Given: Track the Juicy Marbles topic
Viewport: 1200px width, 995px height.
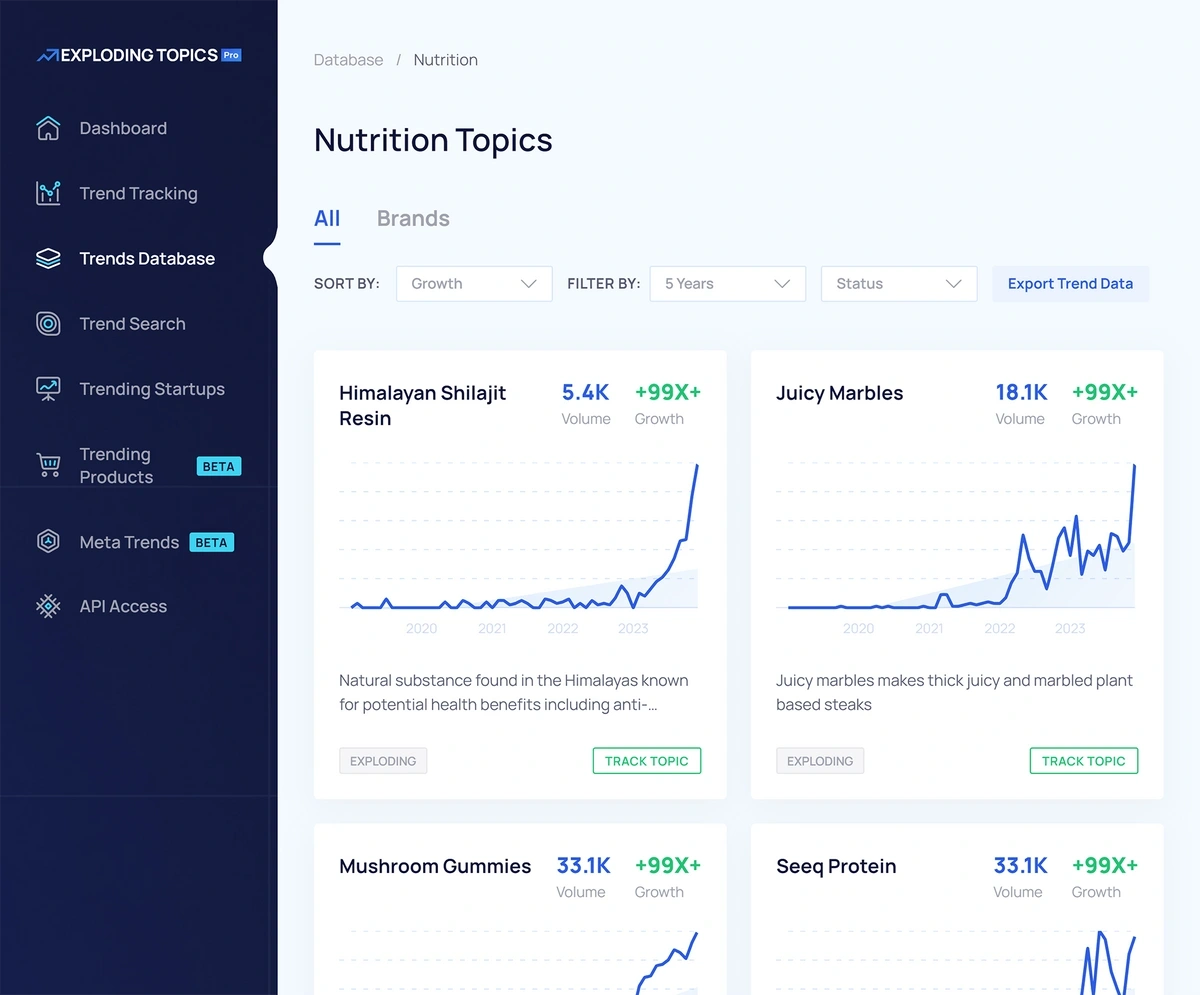Looking at the screenshot, I should point(1084,761).
